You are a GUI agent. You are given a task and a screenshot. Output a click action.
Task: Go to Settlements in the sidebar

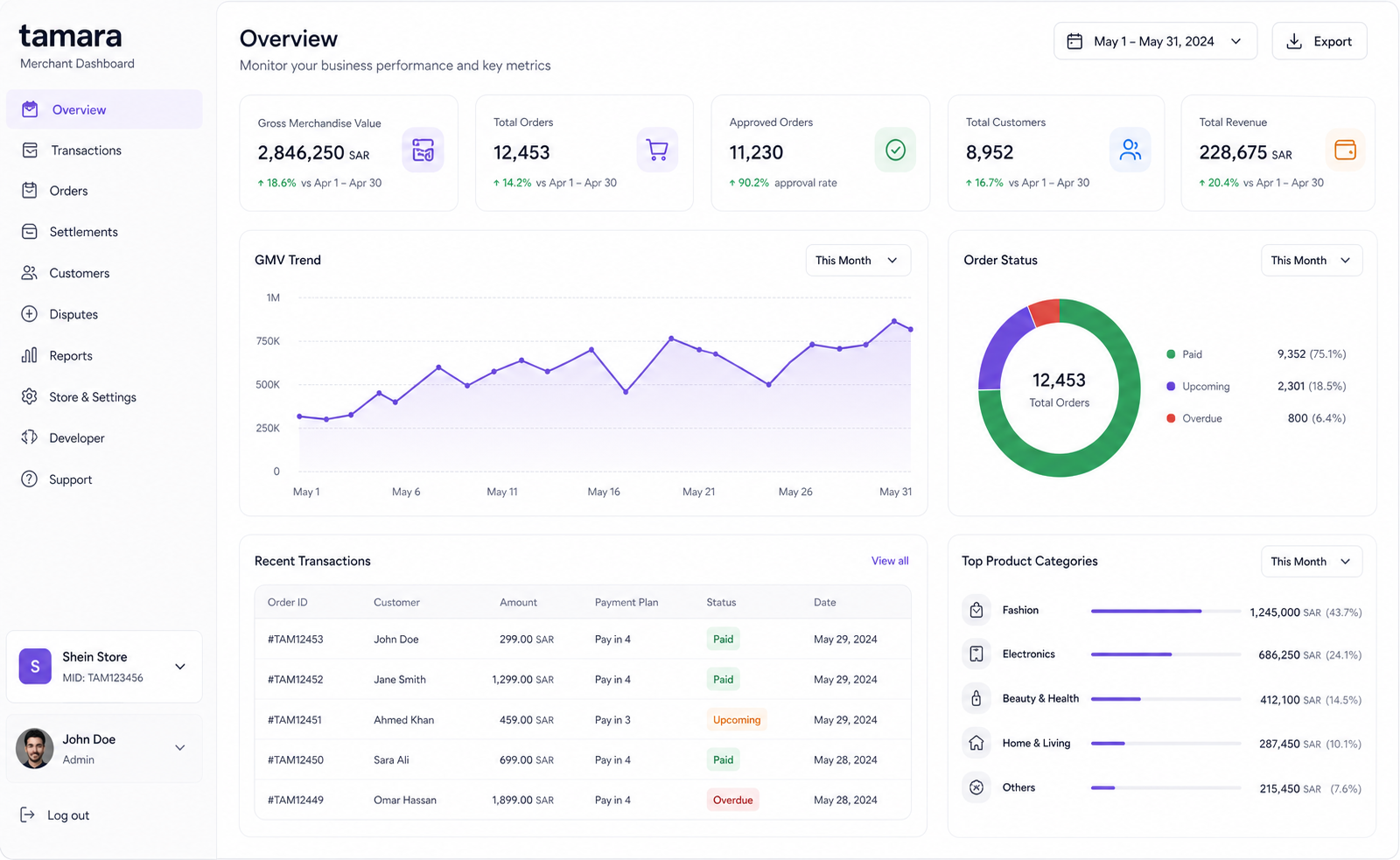pos(83,232)
